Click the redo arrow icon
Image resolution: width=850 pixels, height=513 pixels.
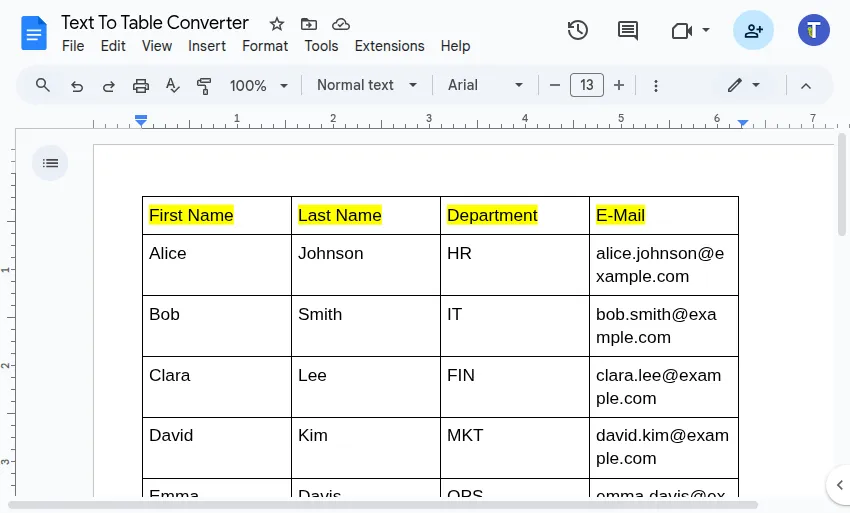pyautogui.click(x=109, y=86)
